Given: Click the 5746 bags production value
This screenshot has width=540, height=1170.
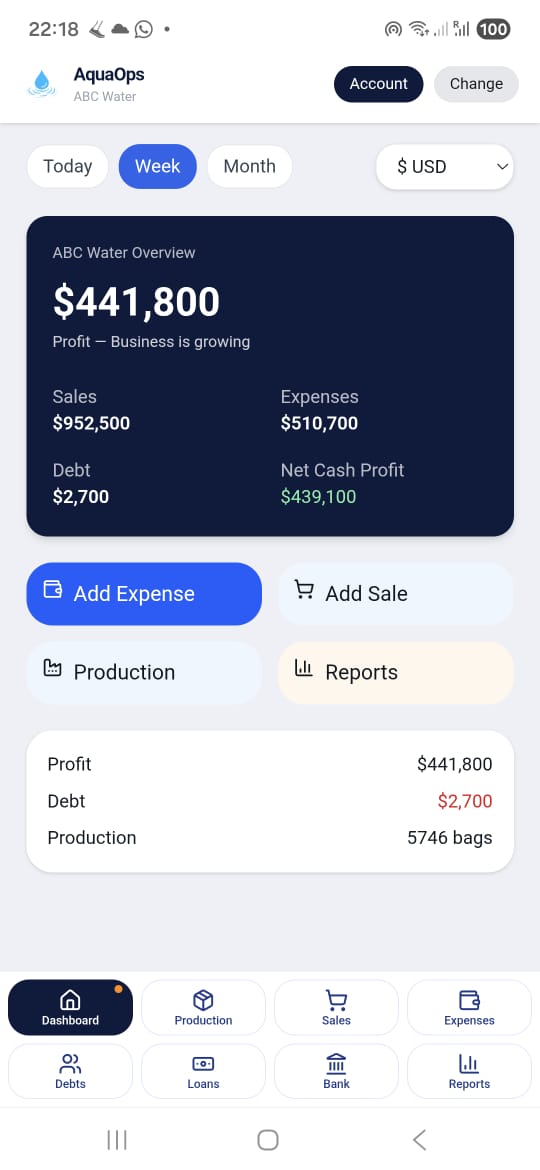Looking at the screenshot, I should tap(450, 838).
